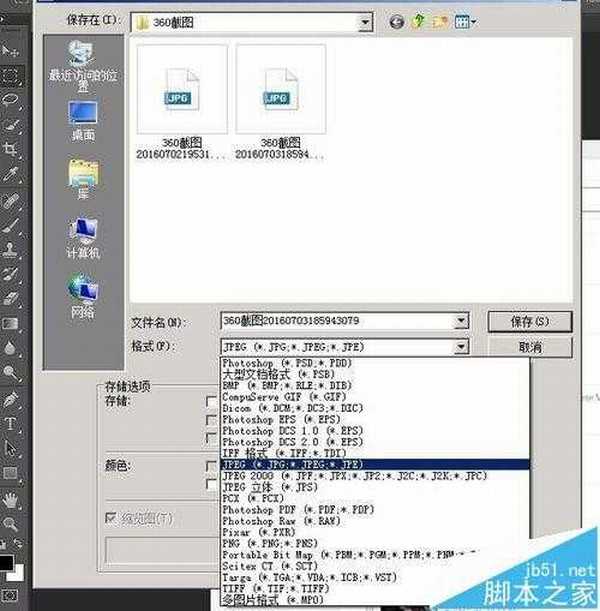
Task: Open 库 location in sidebar
Action: (83, 180)
